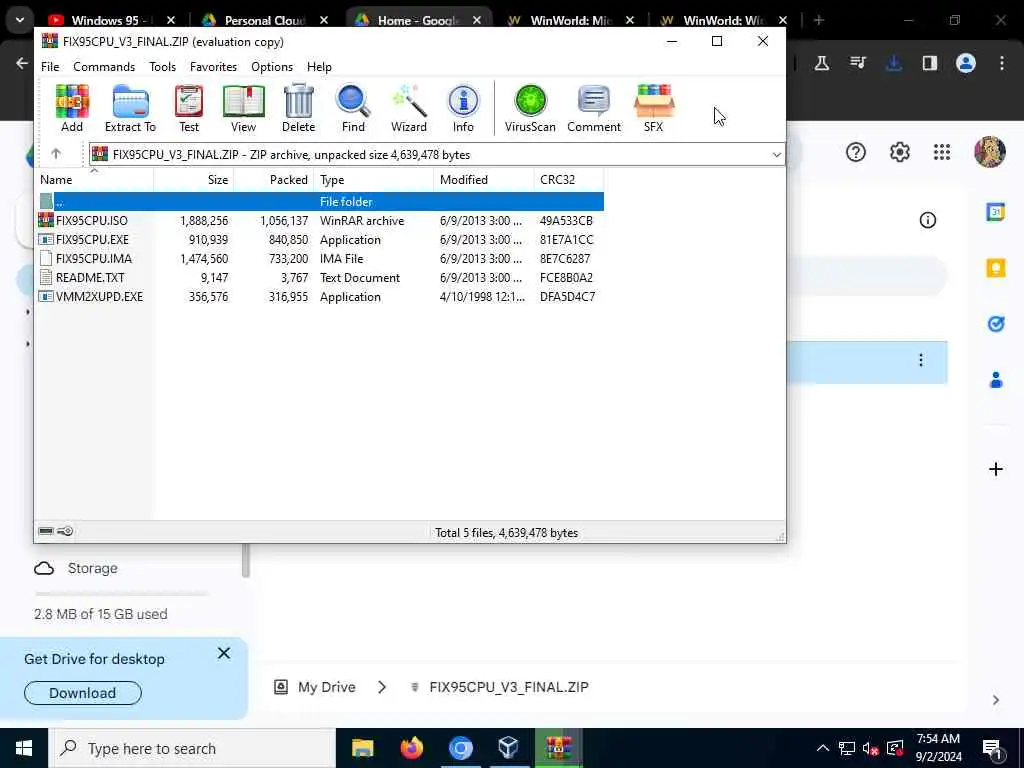Open the View file tool
This screenshot has width=1024, height=768.
pyautogui.click(x=244, y=108)
